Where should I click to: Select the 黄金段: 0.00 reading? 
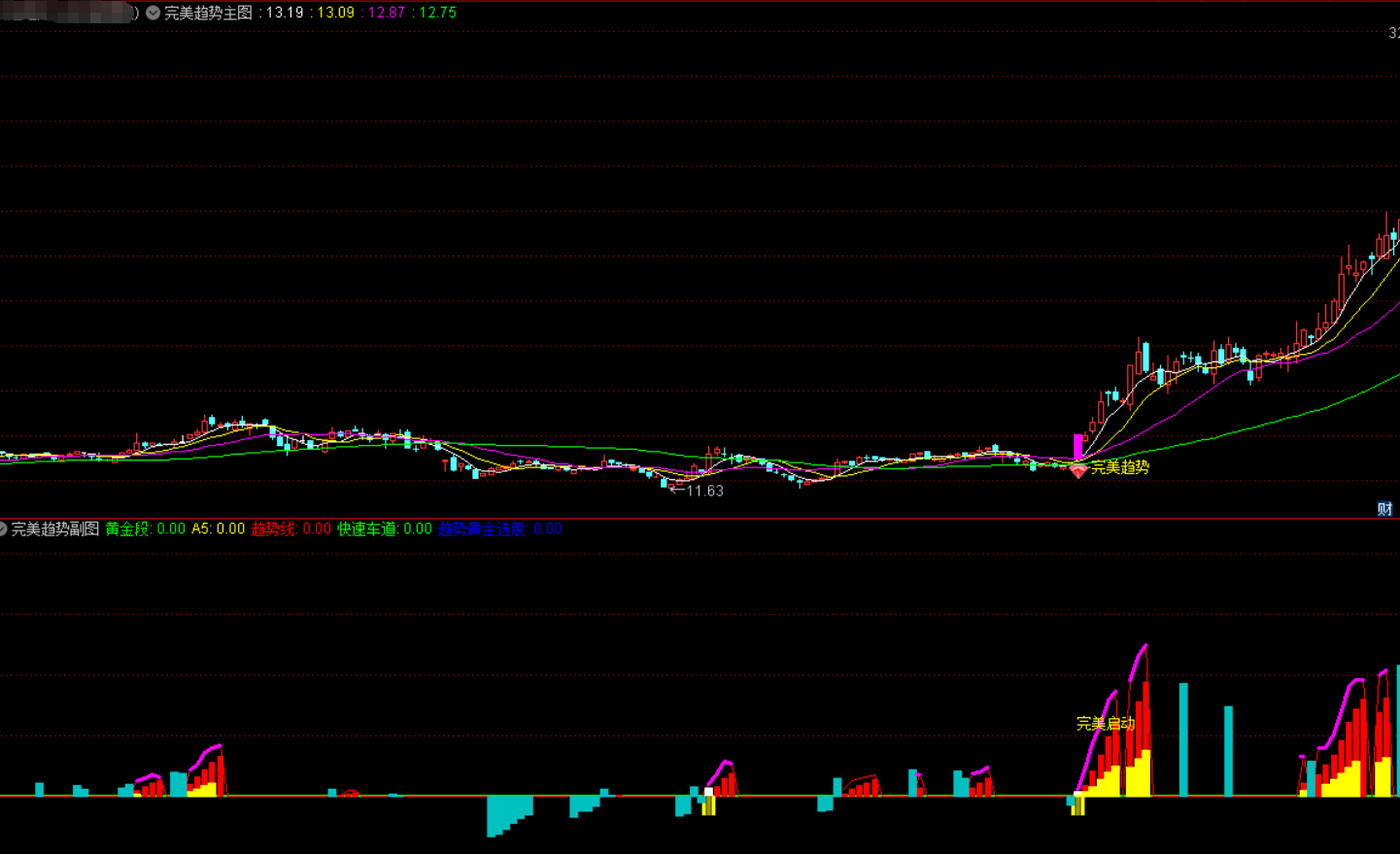(145, 529)
